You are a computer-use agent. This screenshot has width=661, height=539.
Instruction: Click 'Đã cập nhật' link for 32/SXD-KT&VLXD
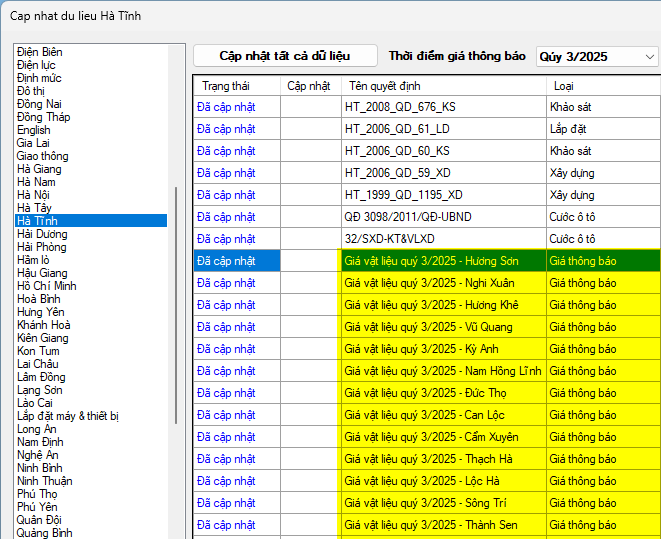(226, 239)
